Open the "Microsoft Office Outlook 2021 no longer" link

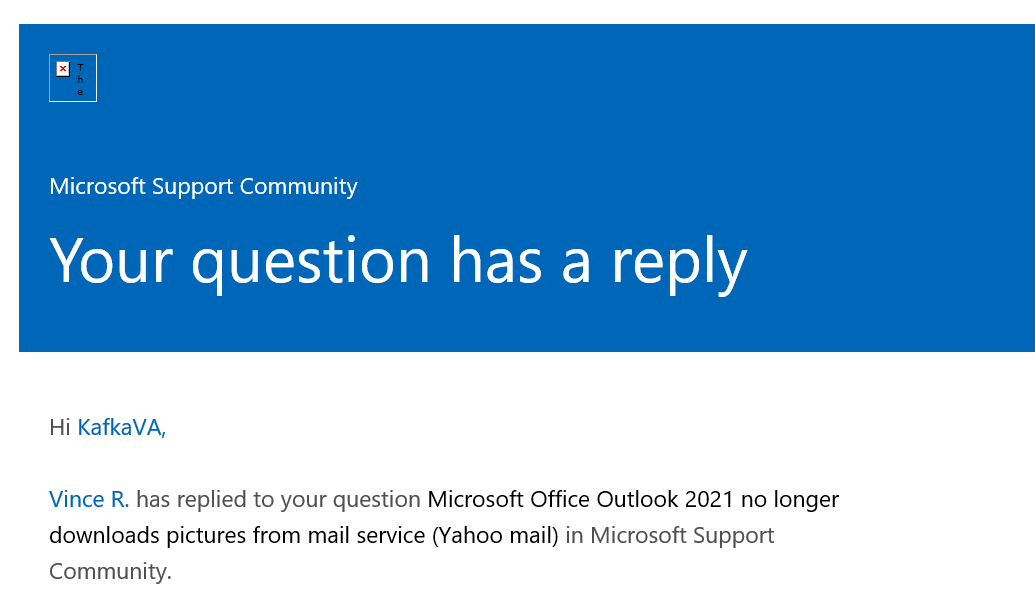[x=633, y=498]
